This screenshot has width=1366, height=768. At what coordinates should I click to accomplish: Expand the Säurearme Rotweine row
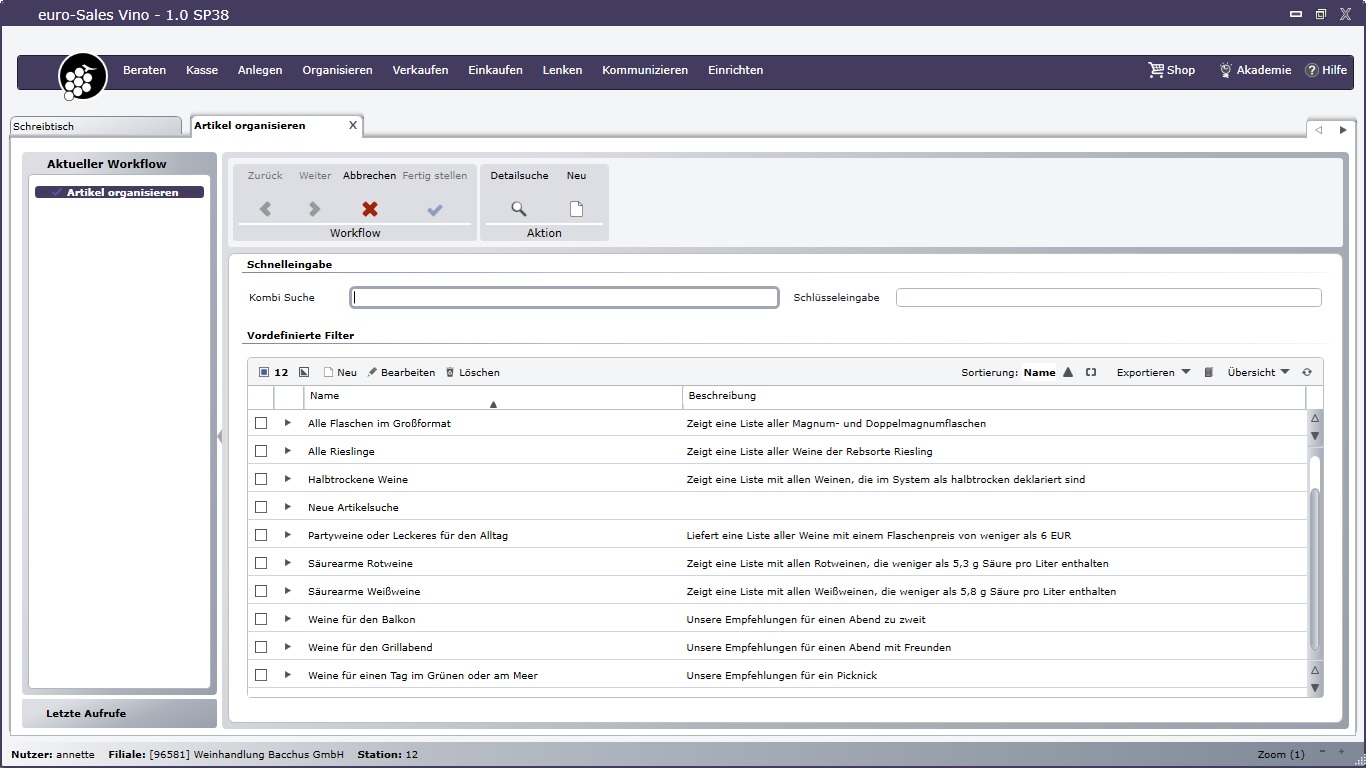click(x=288, y=563)
